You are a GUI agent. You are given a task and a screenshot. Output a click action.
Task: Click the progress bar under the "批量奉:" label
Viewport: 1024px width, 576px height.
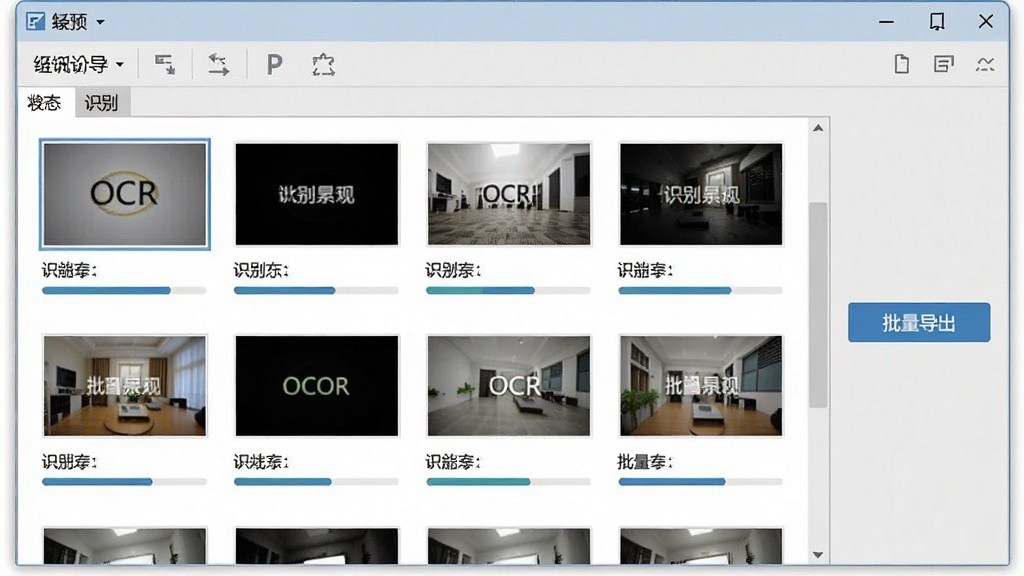coord(700,482)
